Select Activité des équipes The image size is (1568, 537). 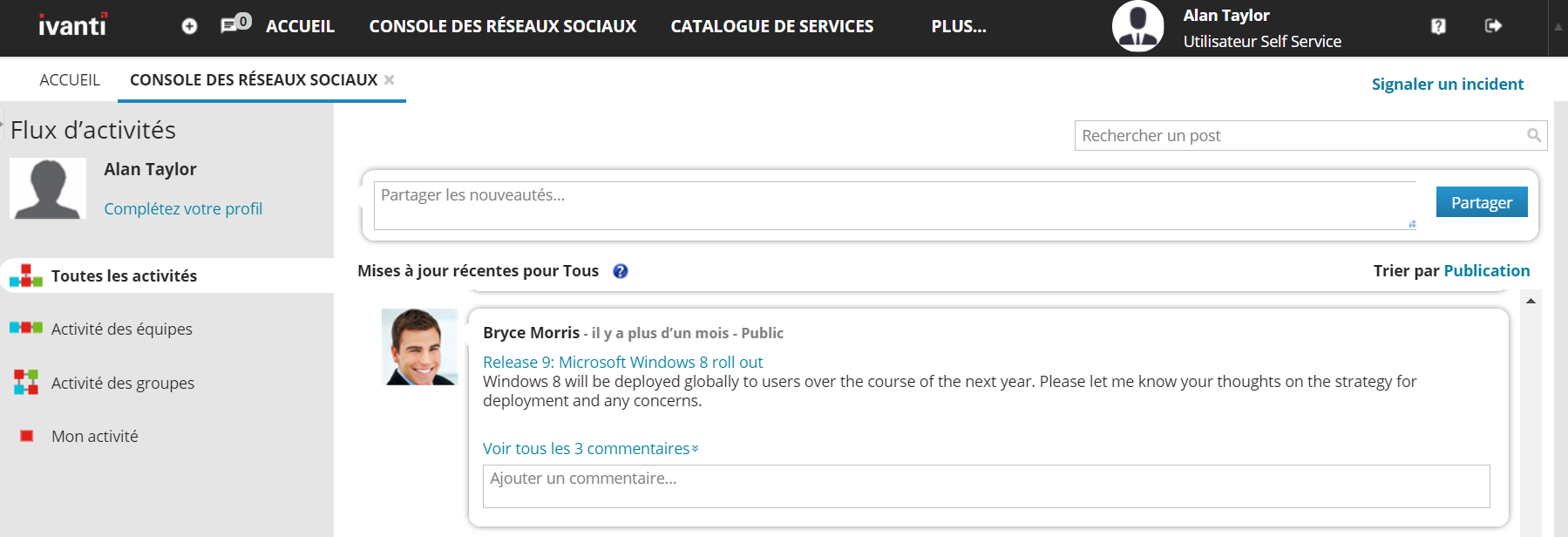(167, 329)
